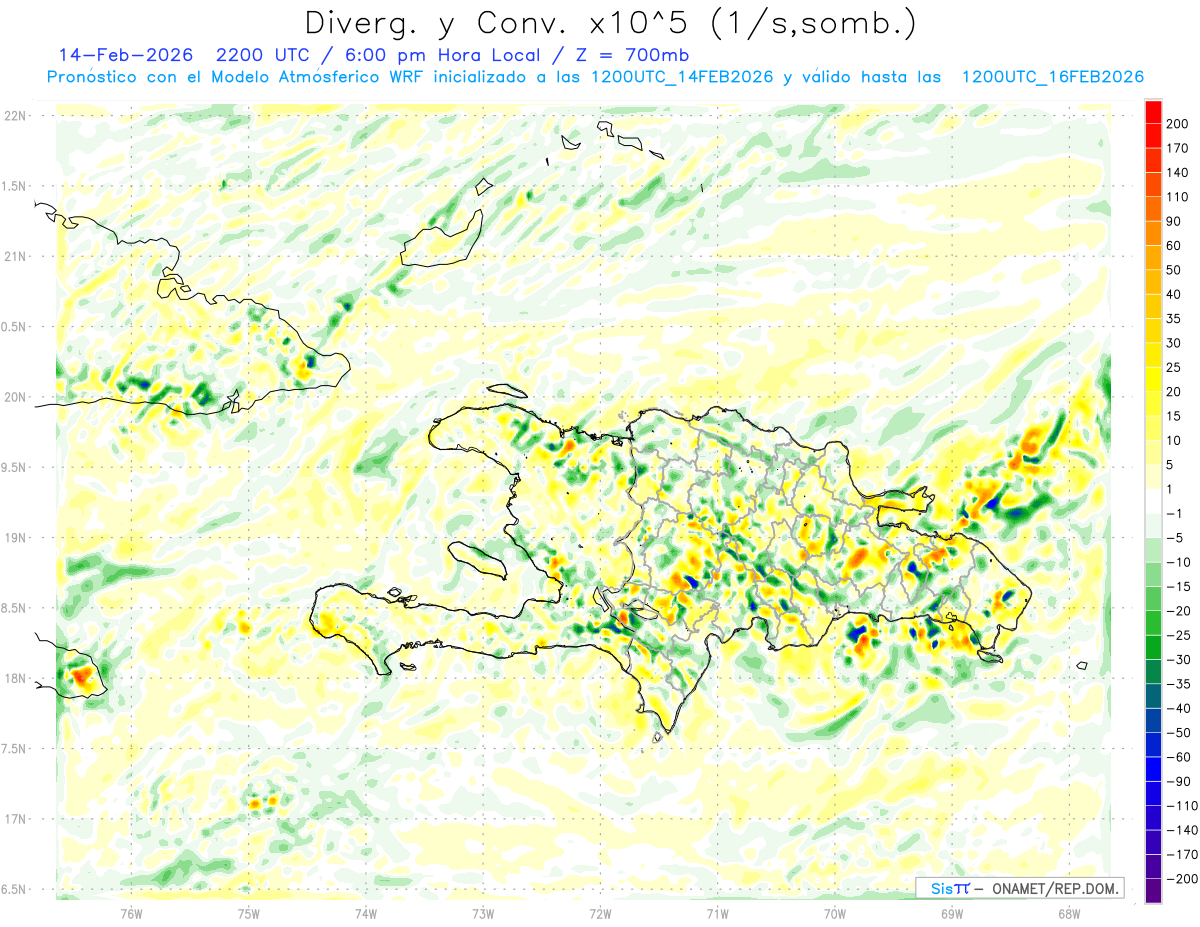This screenshot has width=1200, height=927.
Task: Click the "19N" latitude label
Action: 14,538
